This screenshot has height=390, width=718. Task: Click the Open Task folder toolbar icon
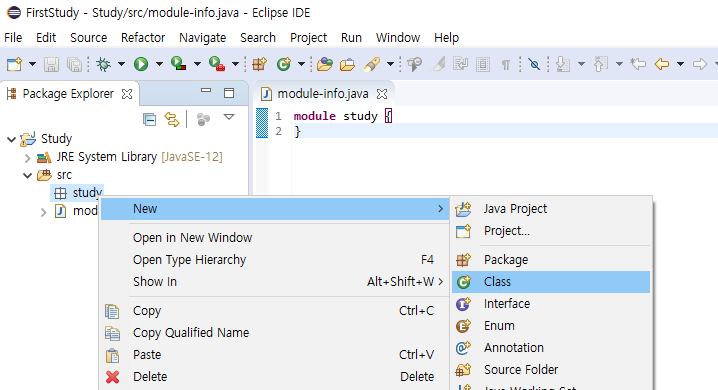click(347, 65)
